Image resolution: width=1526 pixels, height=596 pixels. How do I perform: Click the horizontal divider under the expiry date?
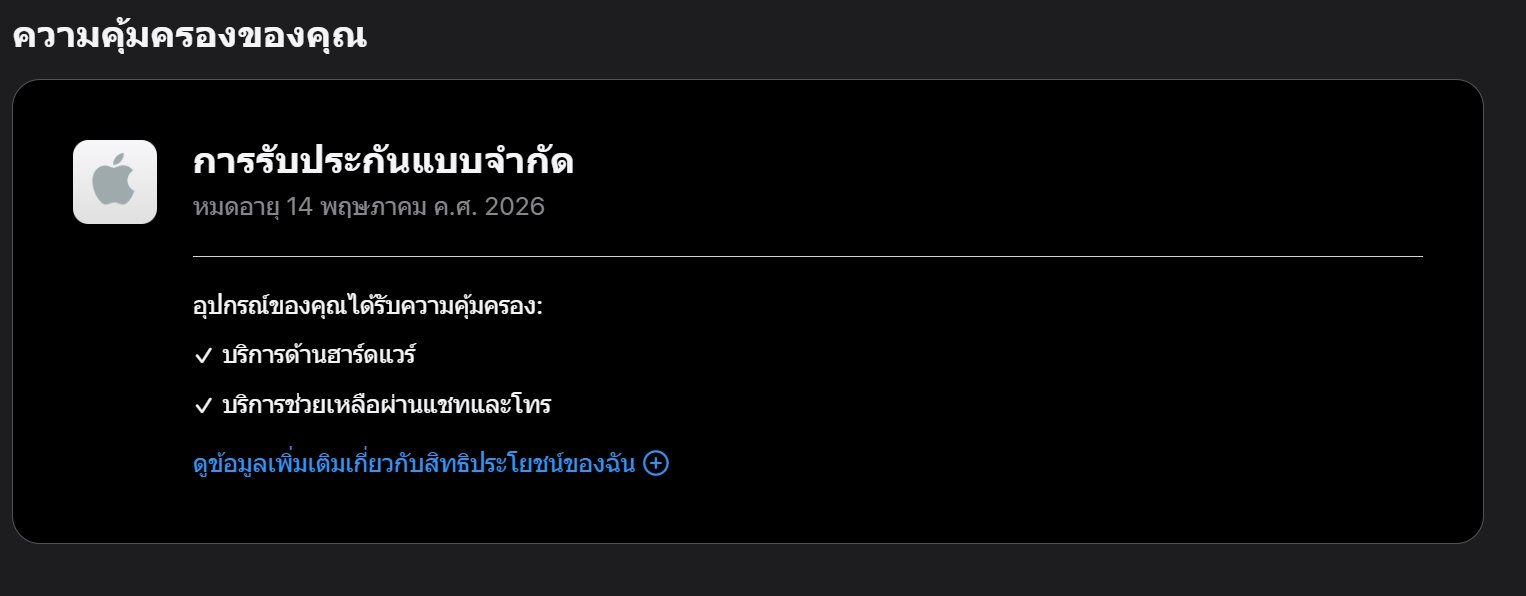pyautogui.click(x=807, y=257)
